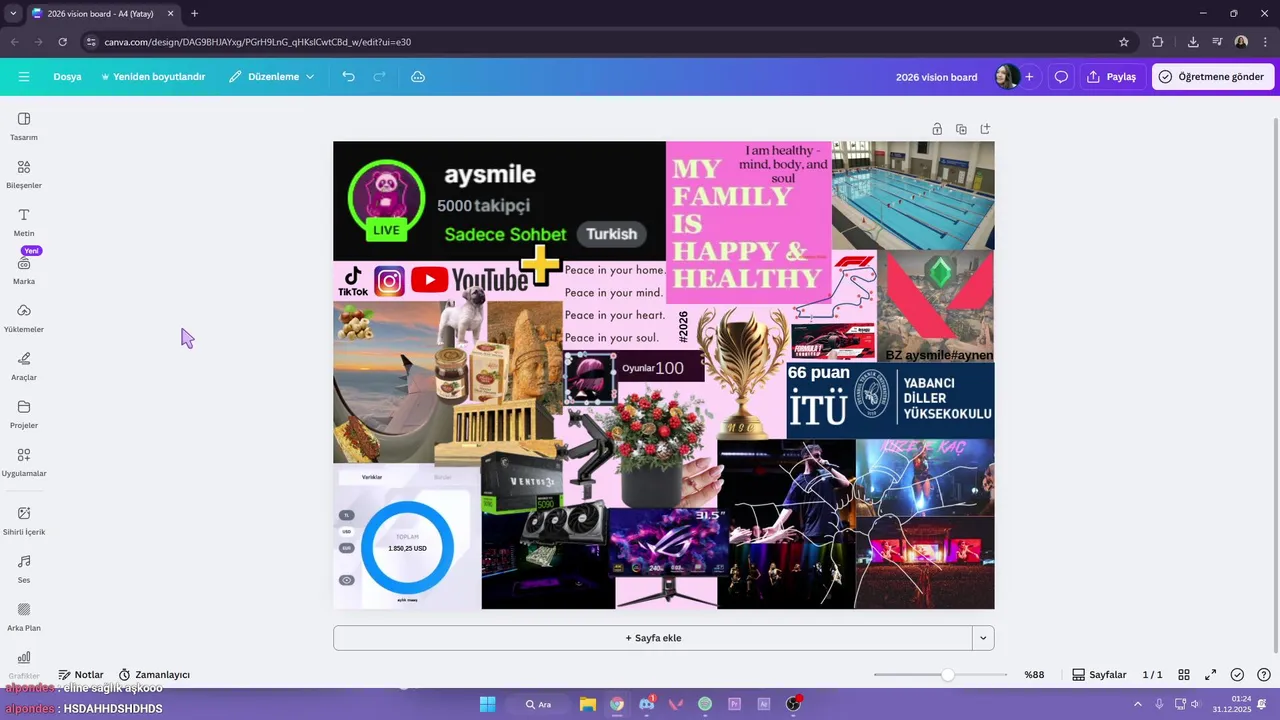Reload the browser page

pos(62,42)
